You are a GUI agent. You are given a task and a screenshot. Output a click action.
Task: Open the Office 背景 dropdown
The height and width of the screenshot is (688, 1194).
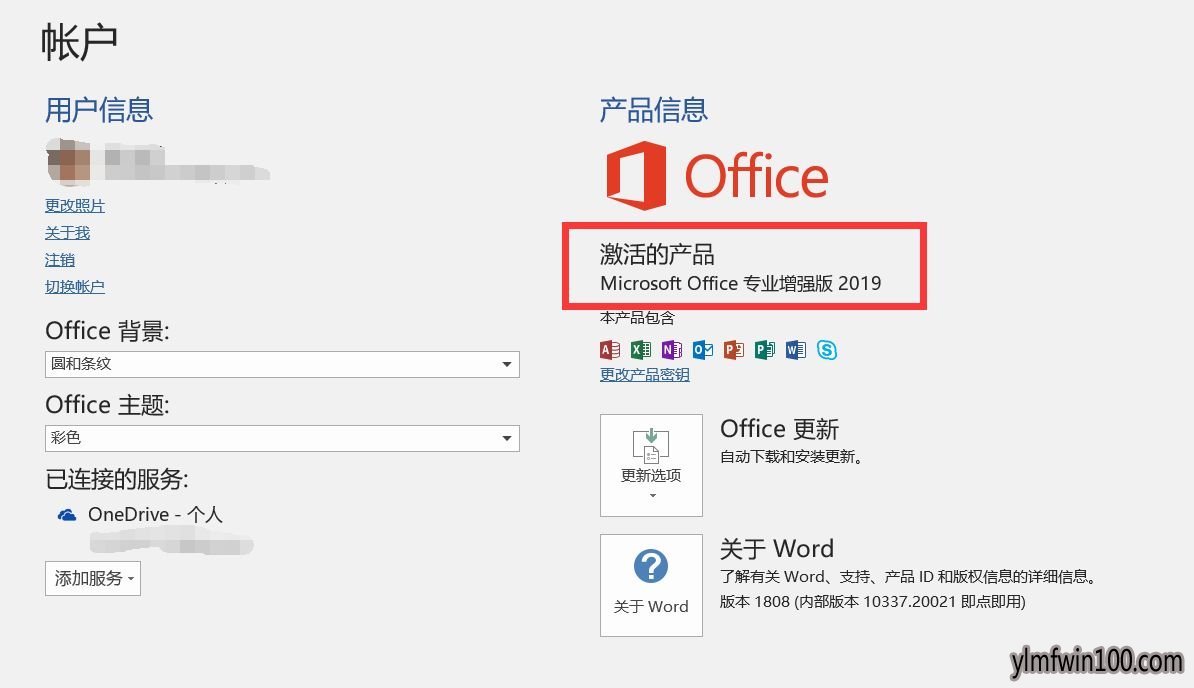pyautogui.click(x=282, y=365)
